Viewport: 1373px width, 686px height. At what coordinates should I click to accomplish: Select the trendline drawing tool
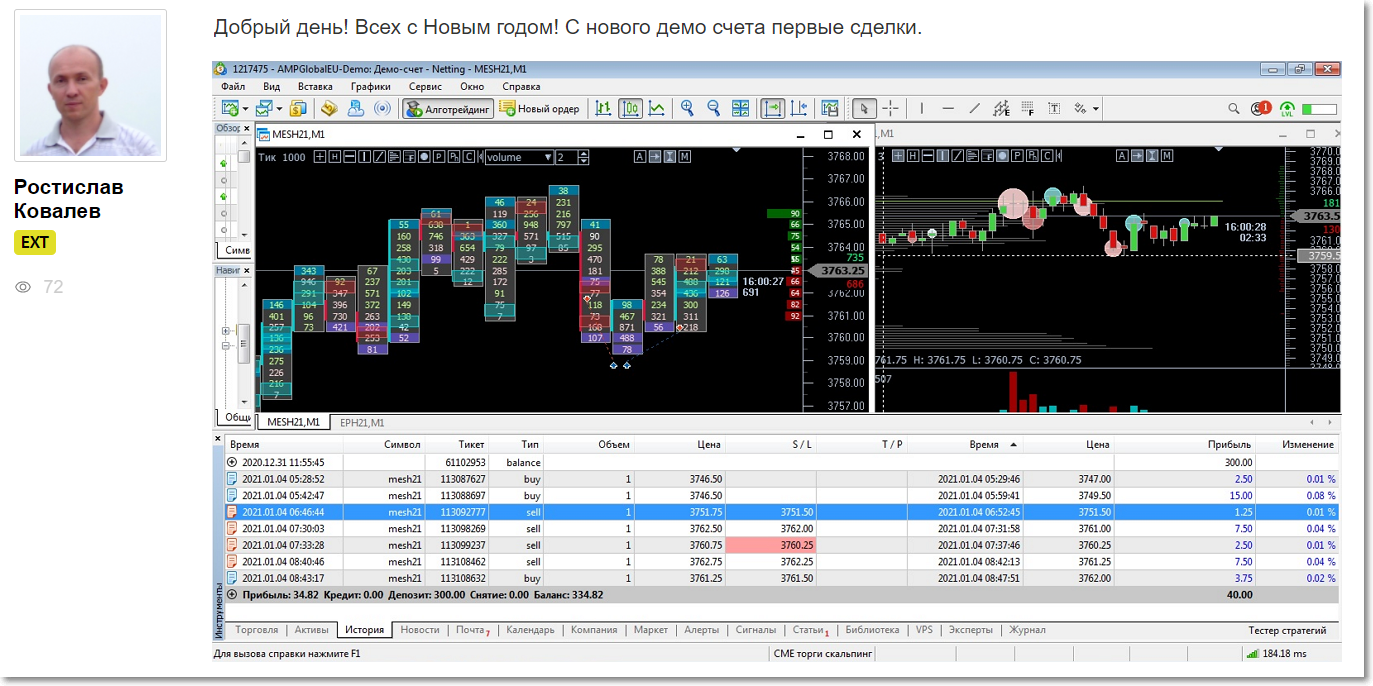[975, 108]
